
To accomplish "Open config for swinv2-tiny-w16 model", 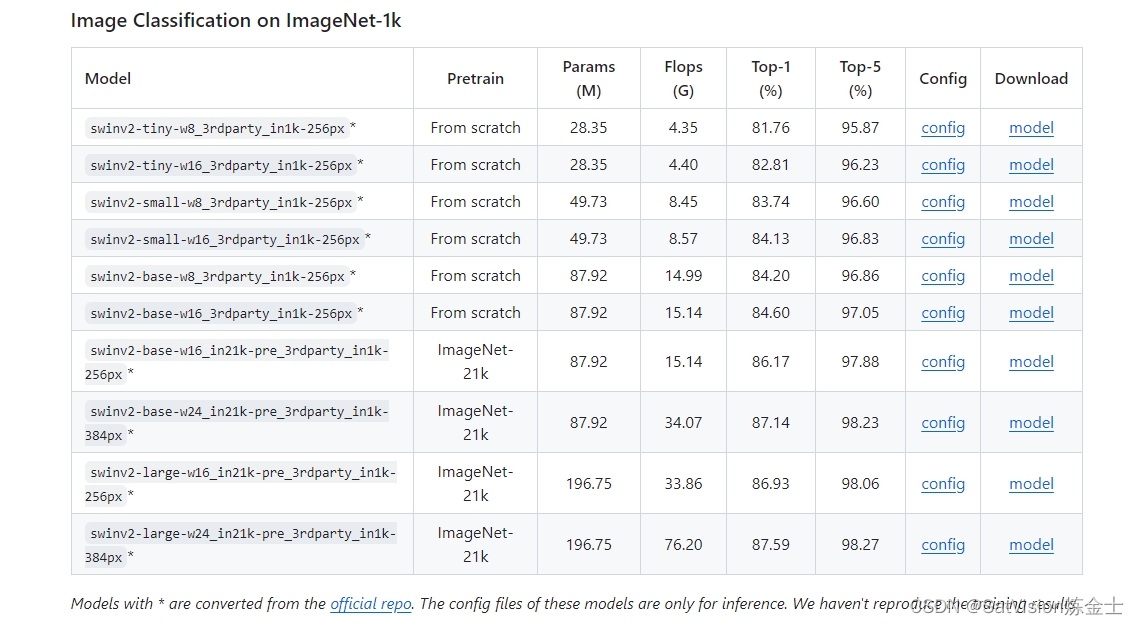I will pos(943,165).
